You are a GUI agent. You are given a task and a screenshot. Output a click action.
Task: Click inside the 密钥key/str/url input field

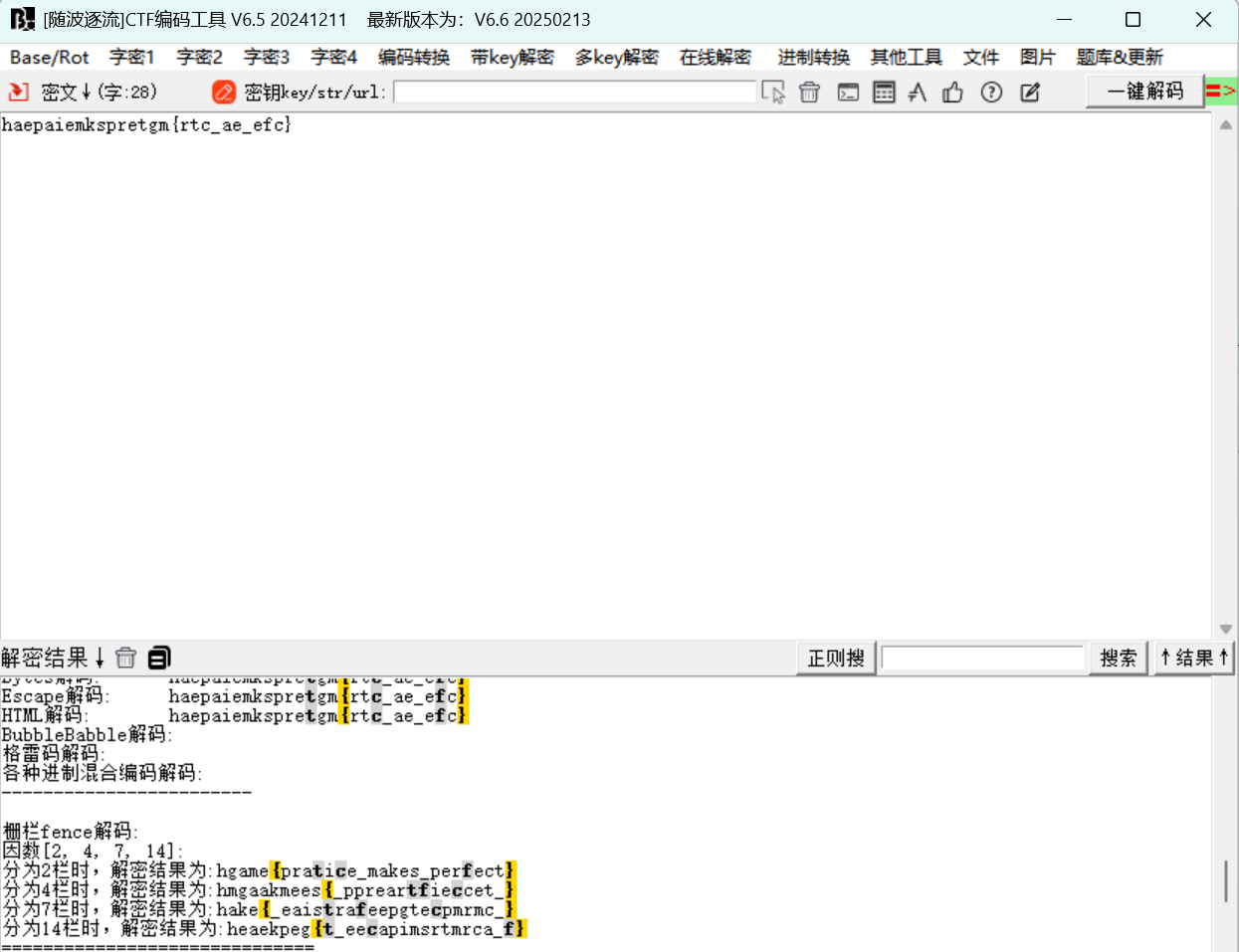point(575,91)
